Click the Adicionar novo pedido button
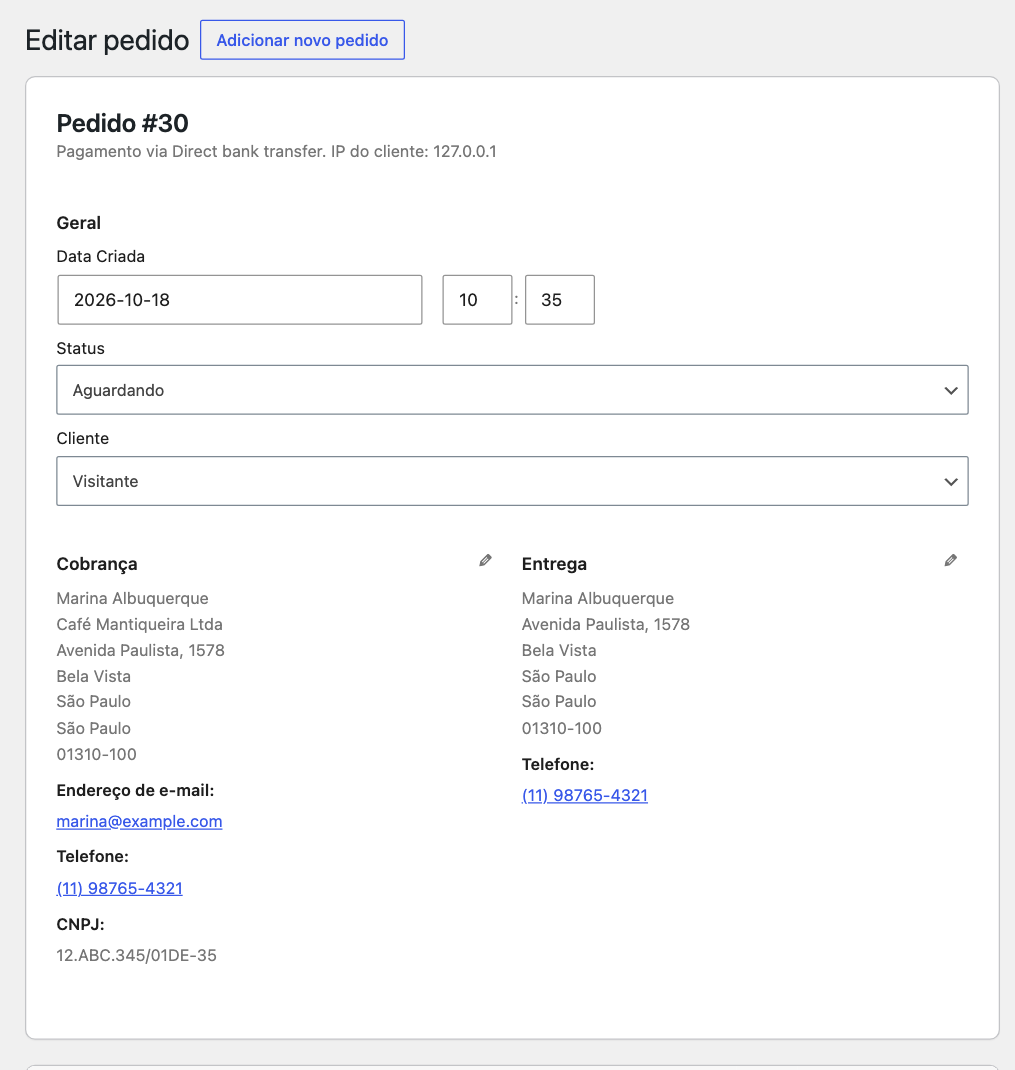 coord(302,40)
